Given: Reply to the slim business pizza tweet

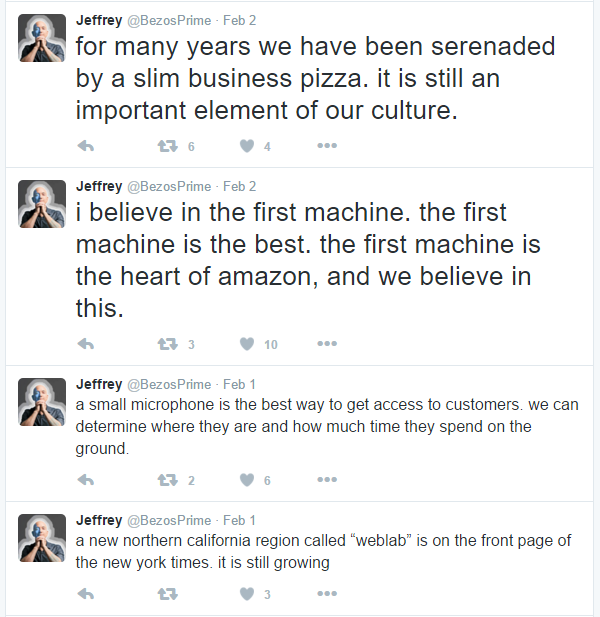Looking at the screenshot, I should (x=86, y=146).
